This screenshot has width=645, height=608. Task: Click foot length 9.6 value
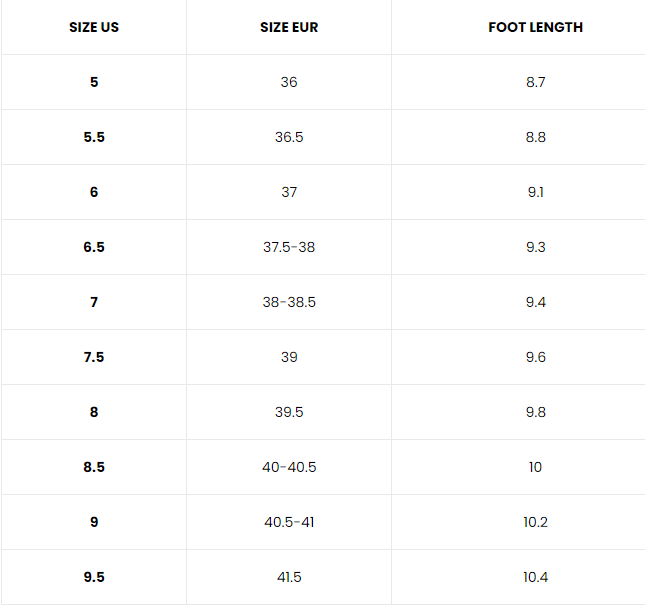(x=536, y=357)
